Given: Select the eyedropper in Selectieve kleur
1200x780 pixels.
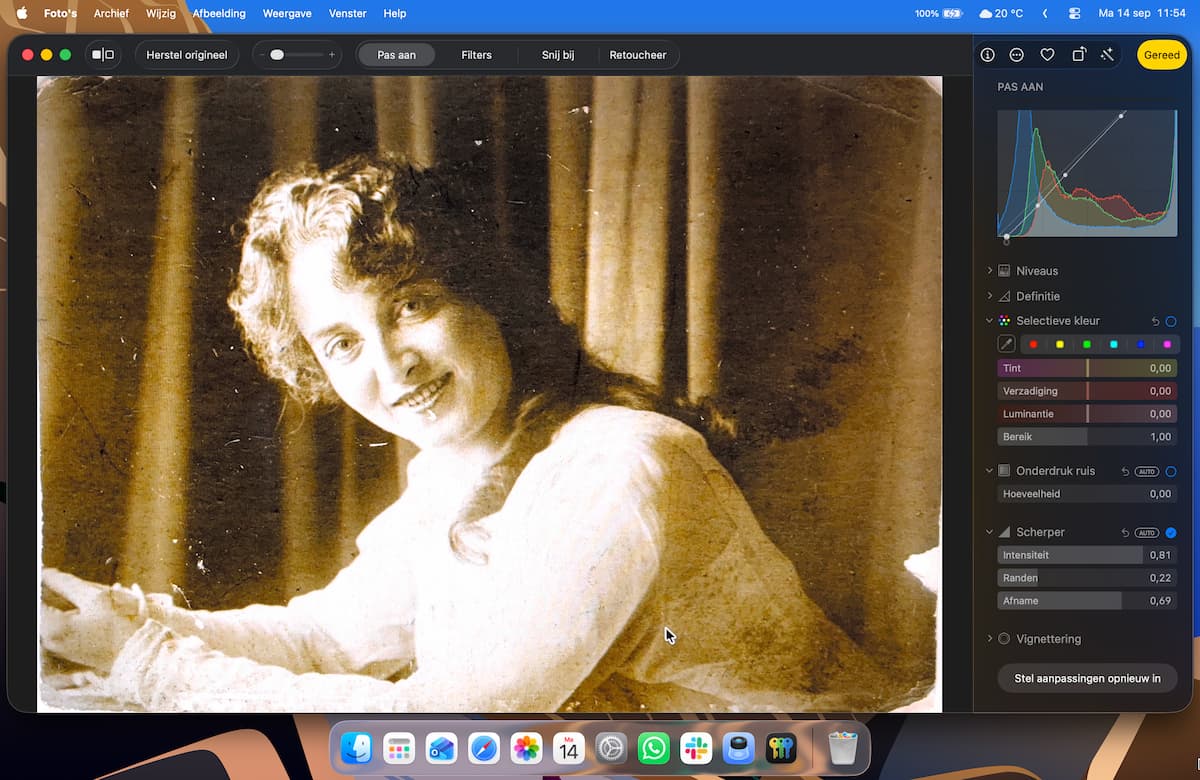Looking at the screenshot, I should (1007, 344).
